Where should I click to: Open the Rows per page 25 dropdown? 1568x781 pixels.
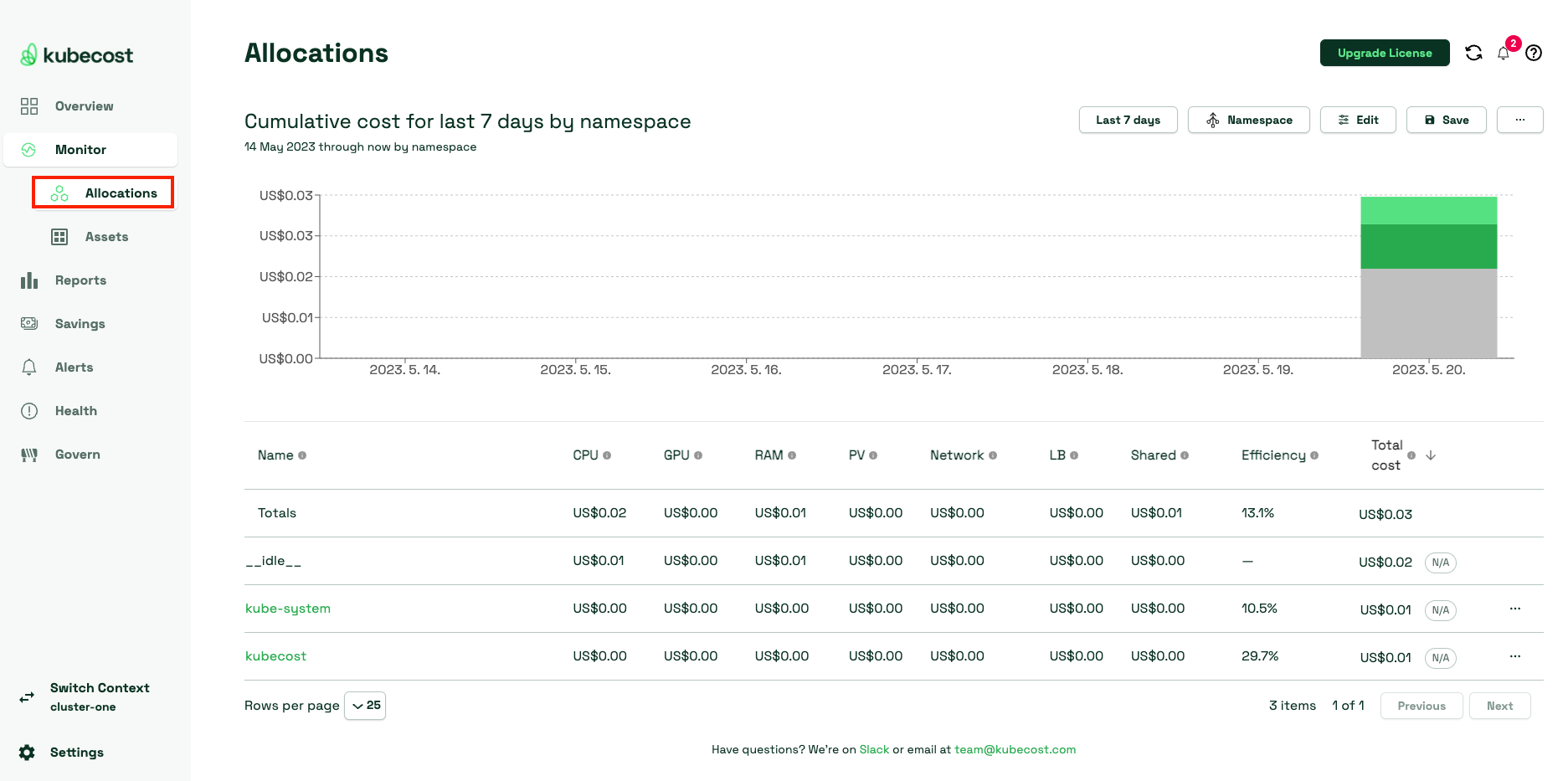(365, 706)
